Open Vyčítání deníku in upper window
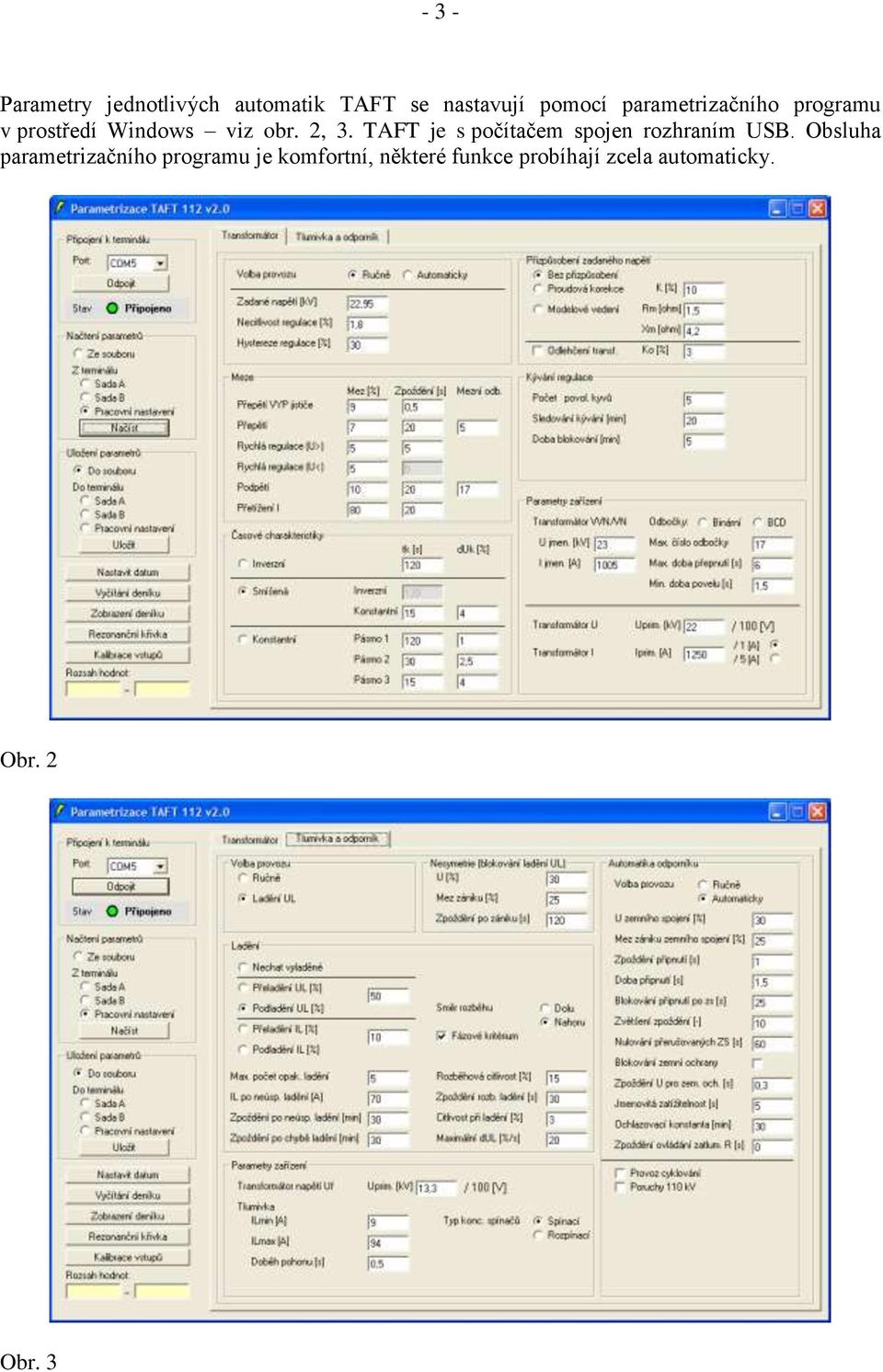883x1372 pixels. (128, 593)
